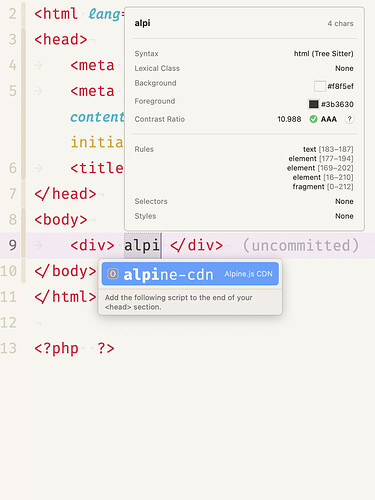375x500 pixels.
Task: Click the <head> tag on line 3
Action: 61,40
